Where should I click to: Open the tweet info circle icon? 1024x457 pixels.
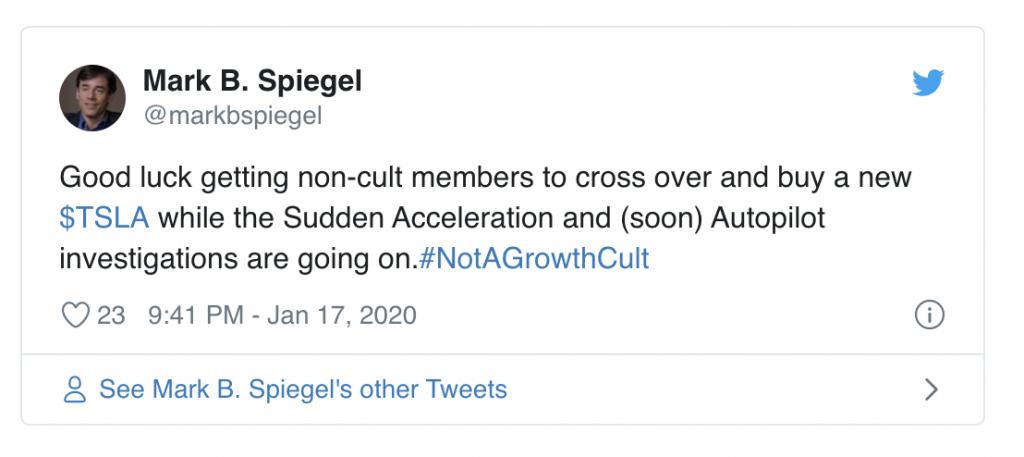[930, 316]
